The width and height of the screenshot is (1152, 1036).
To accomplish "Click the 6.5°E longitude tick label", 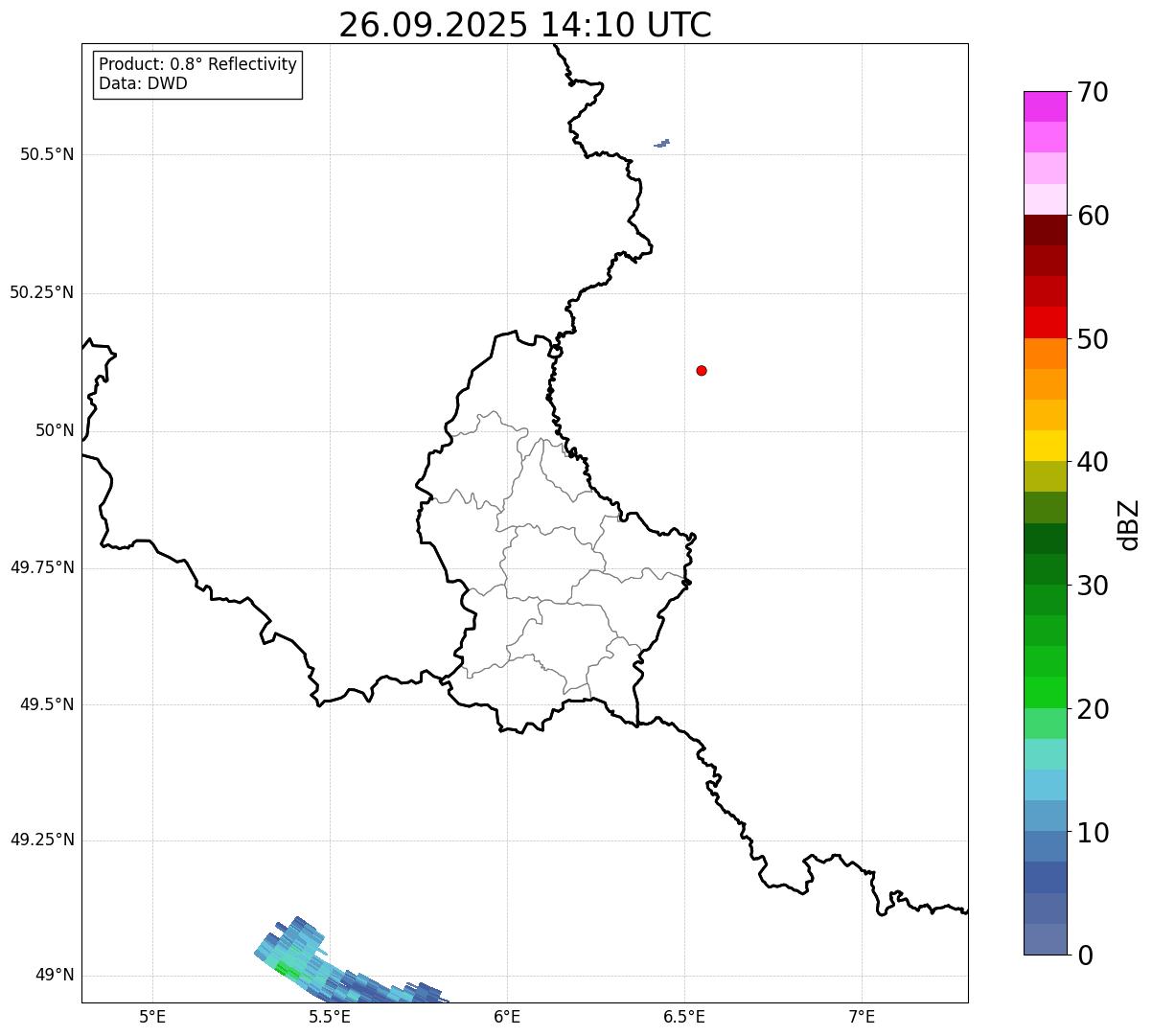I will (684, 1016).
